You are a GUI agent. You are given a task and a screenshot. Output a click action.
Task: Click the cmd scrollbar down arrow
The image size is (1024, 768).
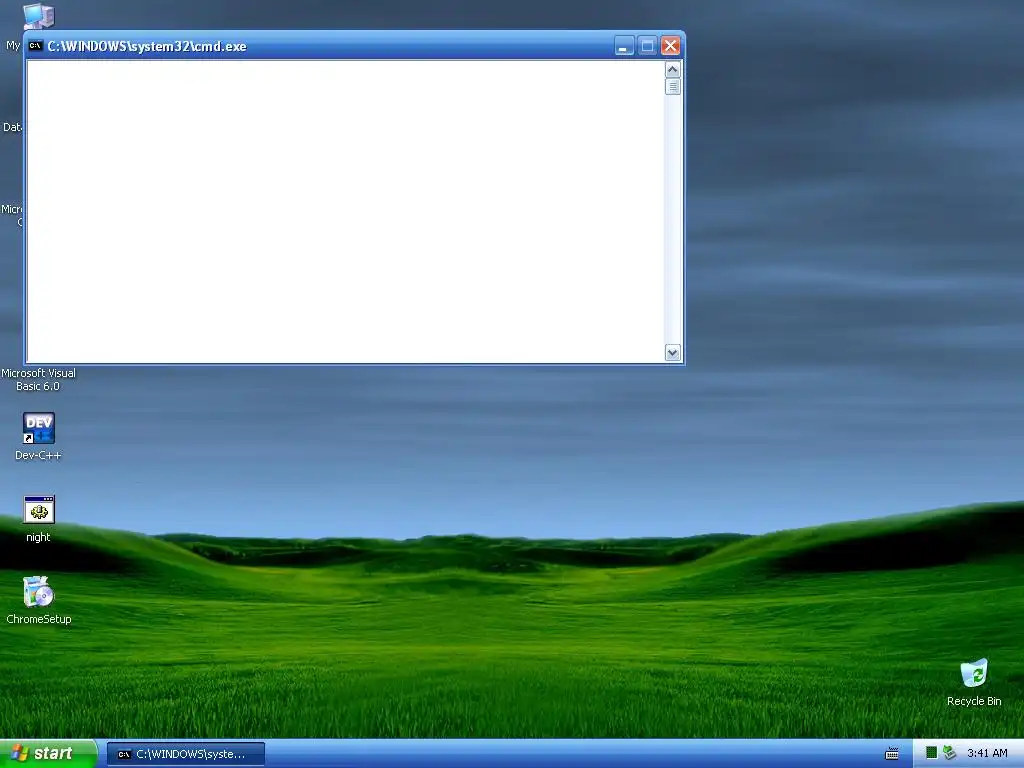673,353
